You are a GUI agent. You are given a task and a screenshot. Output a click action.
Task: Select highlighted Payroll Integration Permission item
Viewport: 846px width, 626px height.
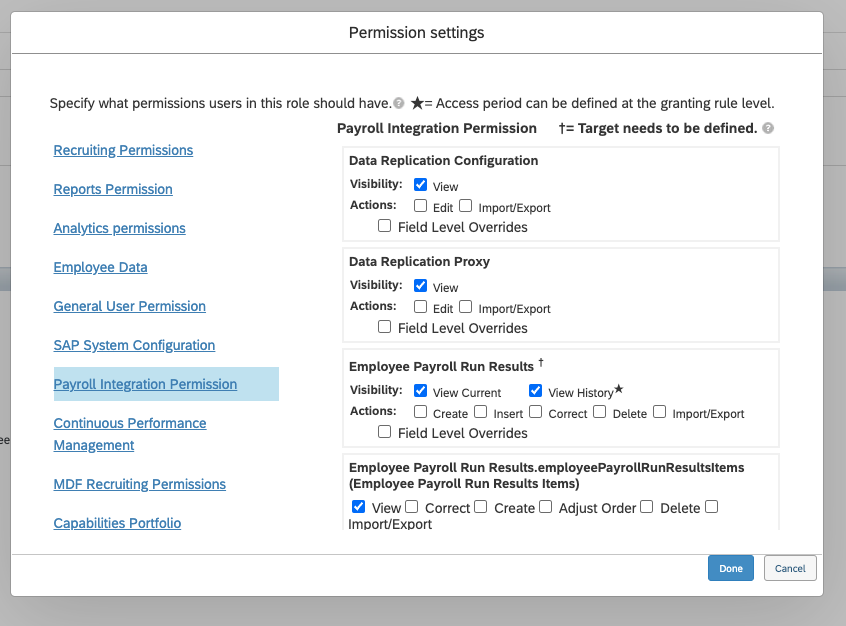coord(145,384)
